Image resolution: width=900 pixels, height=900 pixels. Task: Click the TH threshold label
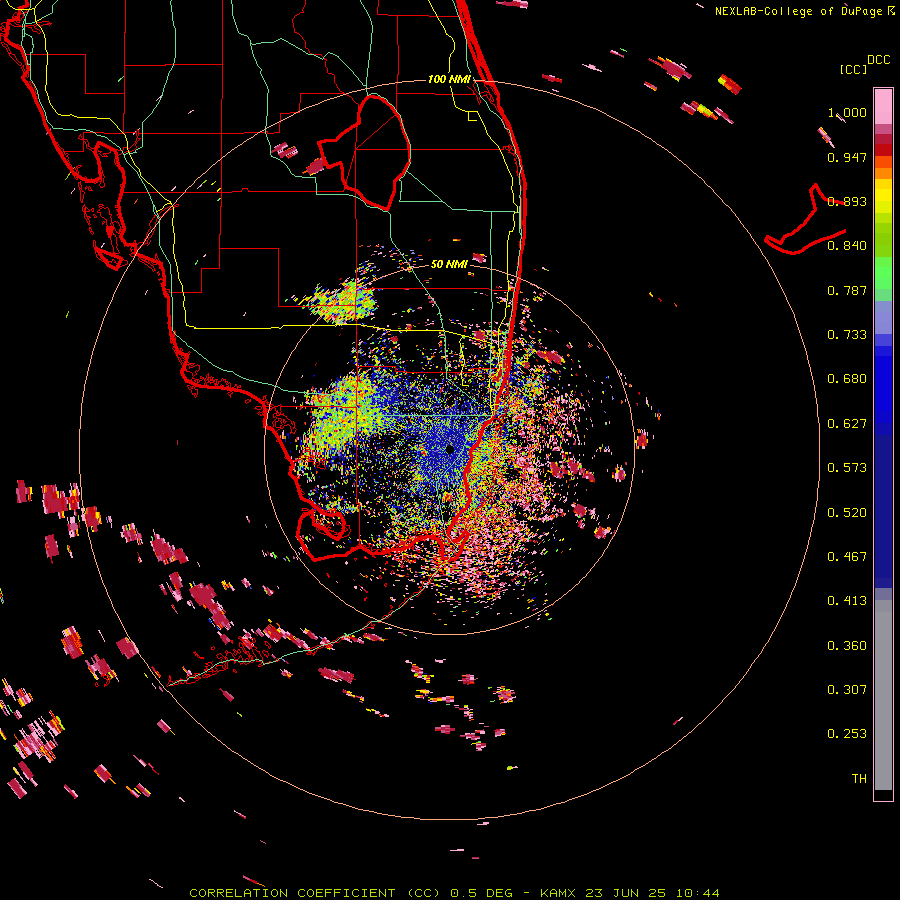[x=859, y=779]
